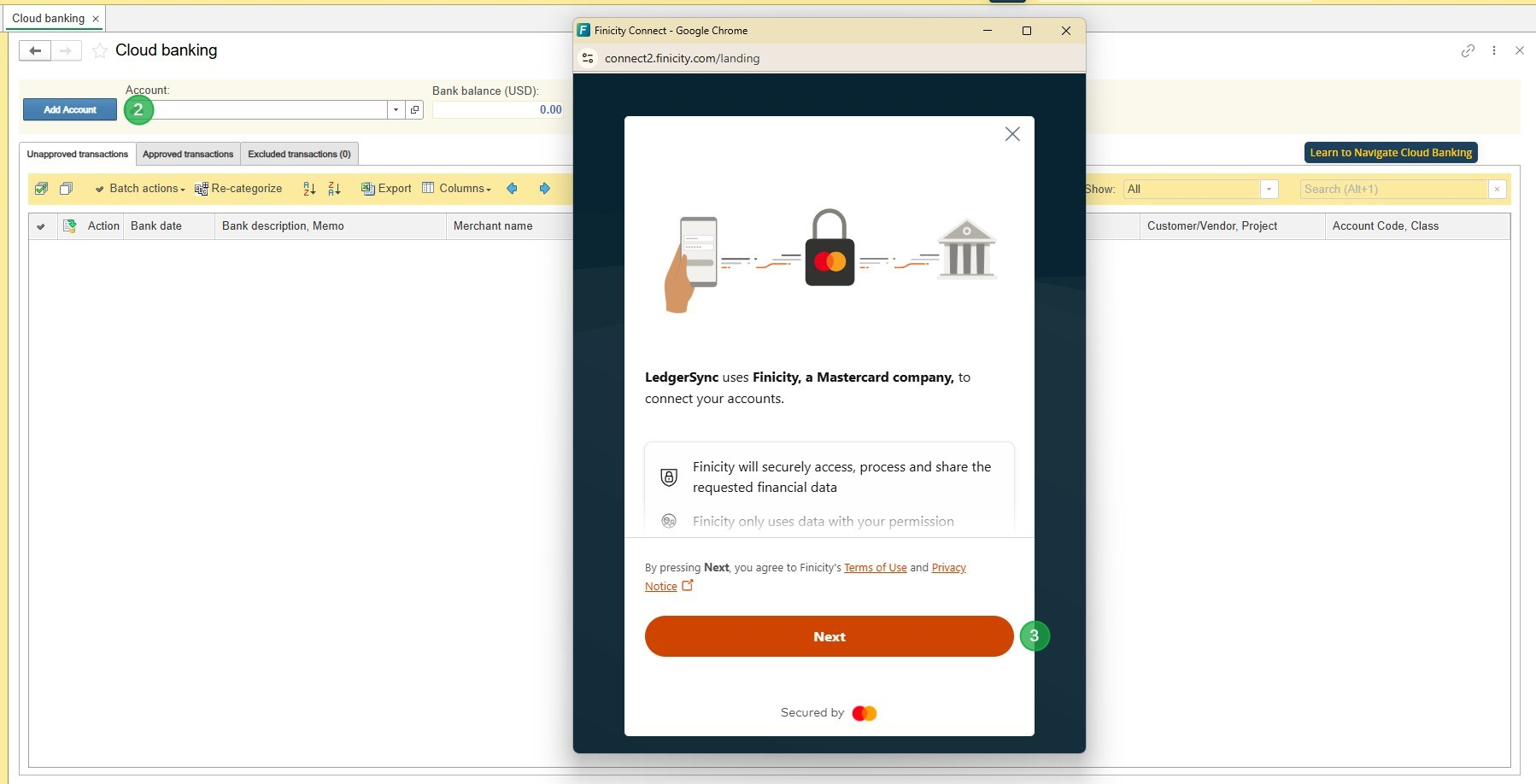Click the blue right arrow icon

(544, 189)
